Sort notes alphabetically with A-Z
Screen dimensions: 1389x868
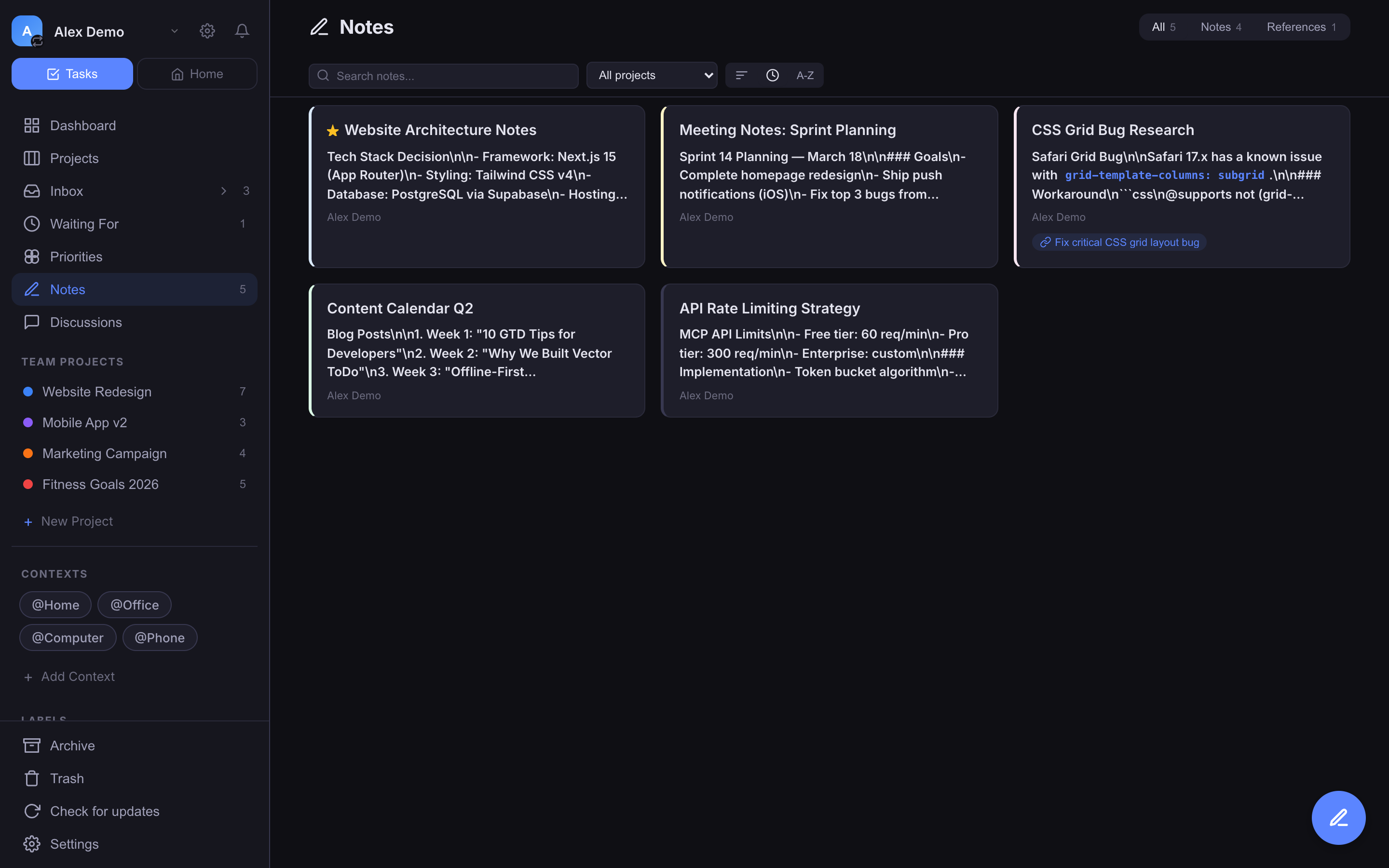coord(804,75)
